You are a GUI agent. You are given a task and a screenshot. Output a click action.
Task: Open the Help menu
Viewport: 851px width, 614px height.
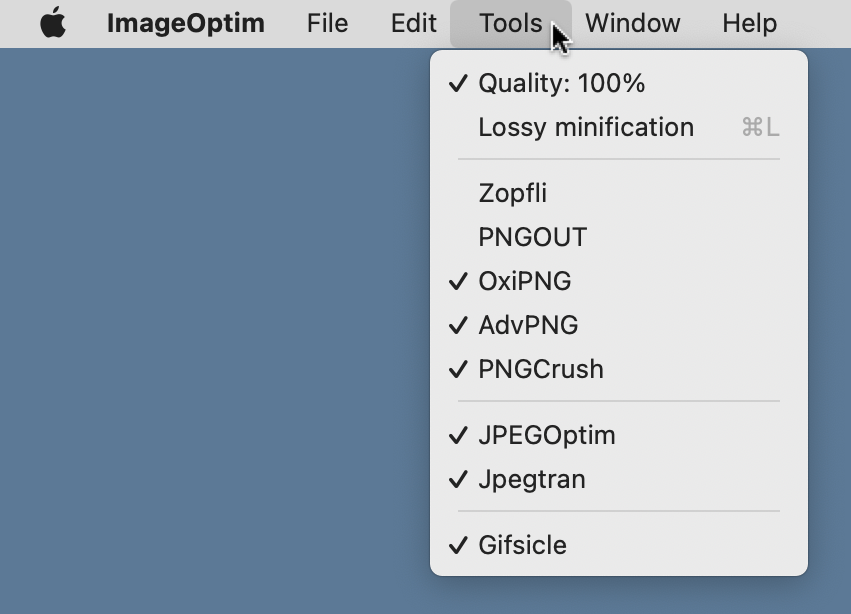pyautogui.click(x=749, y=22)
